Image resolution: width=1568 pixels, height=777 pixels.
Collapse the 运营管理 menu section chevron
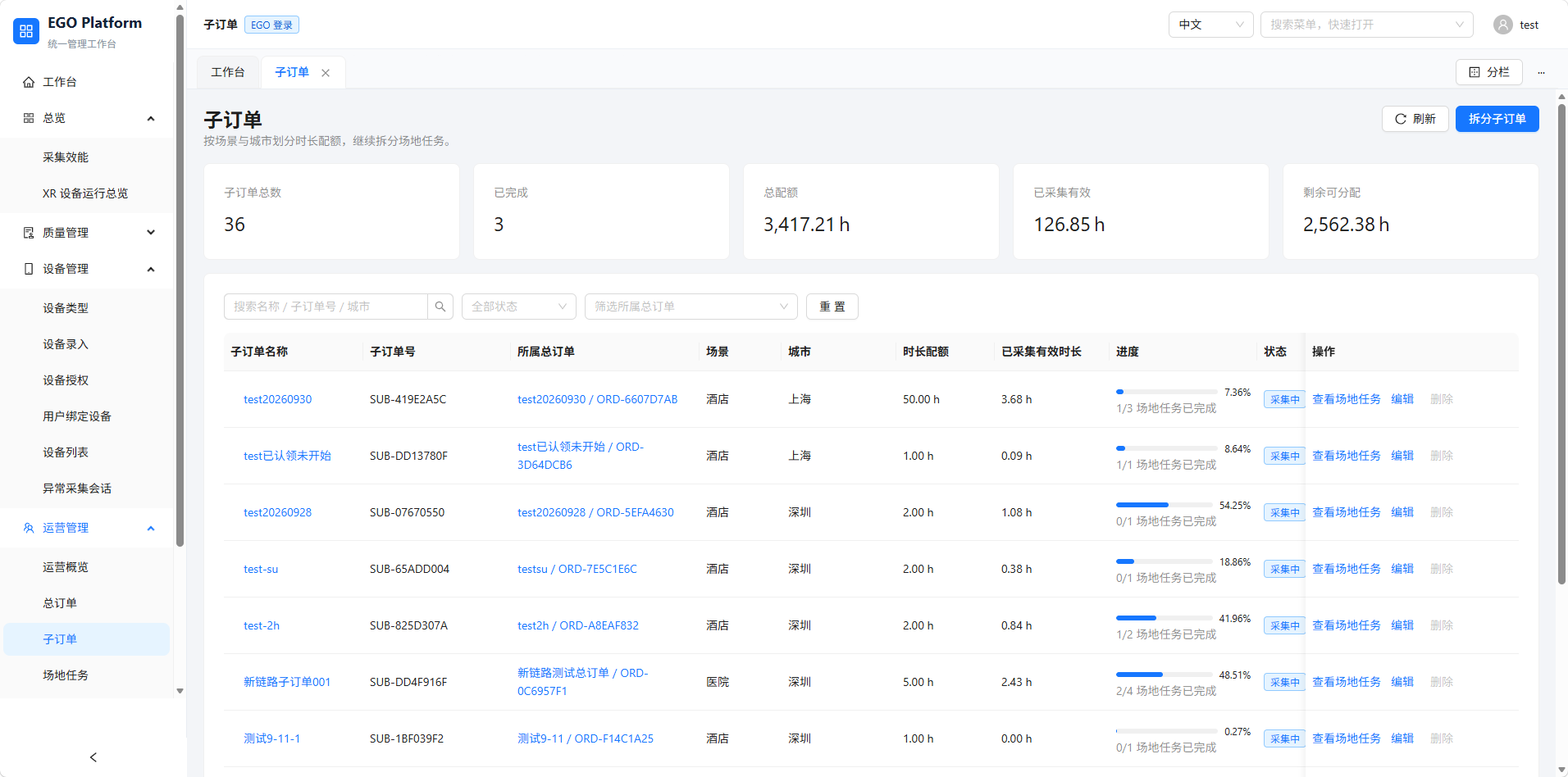151,528
